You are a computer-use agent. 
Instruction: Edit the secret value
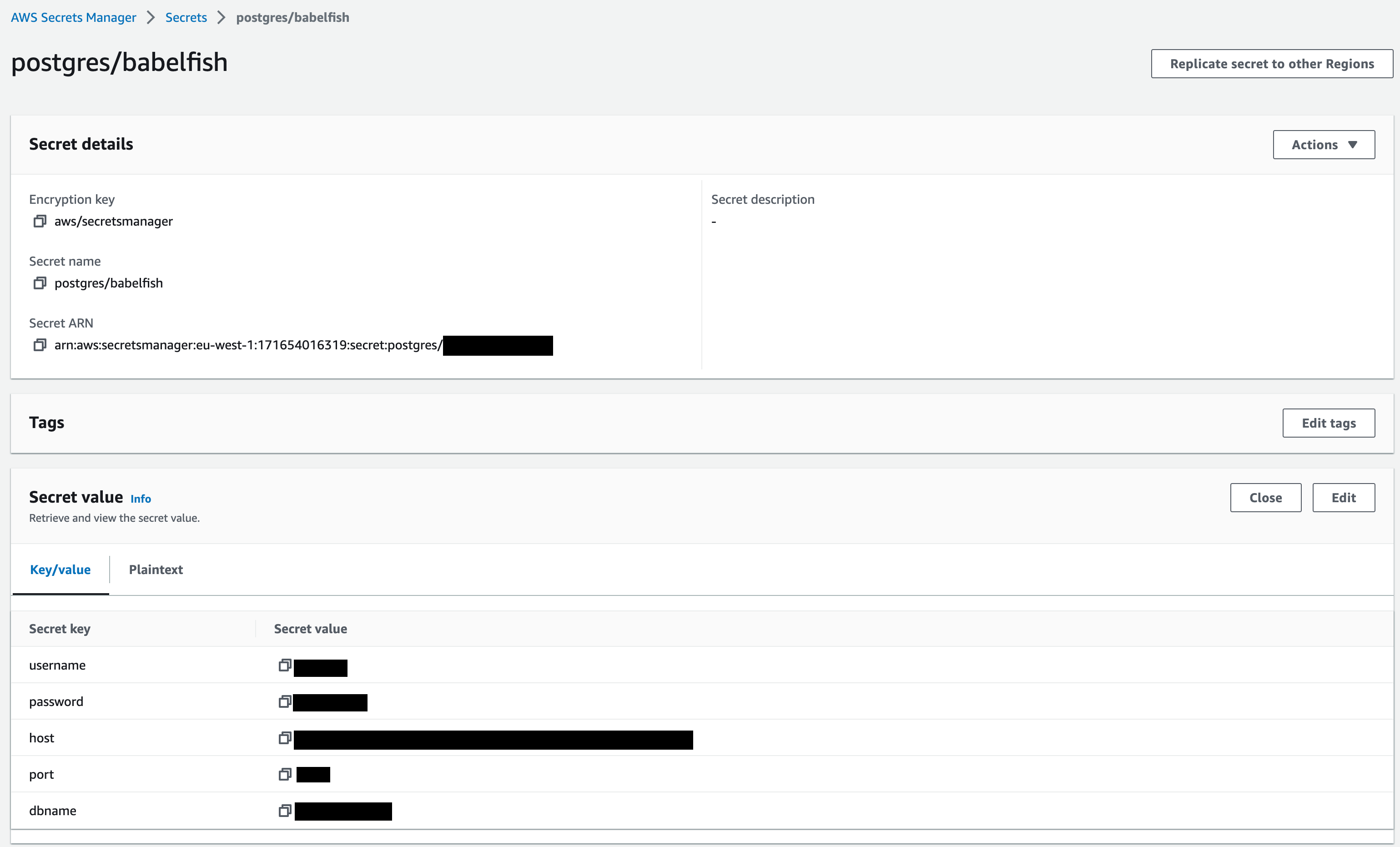[x=1343, y=498]
